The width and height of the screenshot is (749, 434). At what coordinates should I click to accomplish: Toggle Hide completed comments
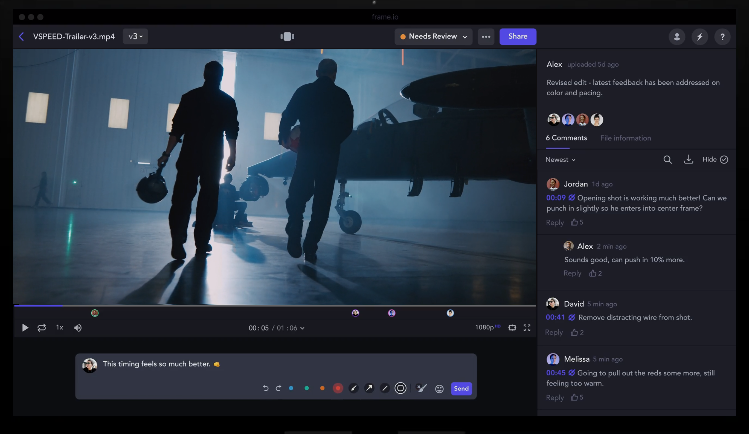click(715, 159)
